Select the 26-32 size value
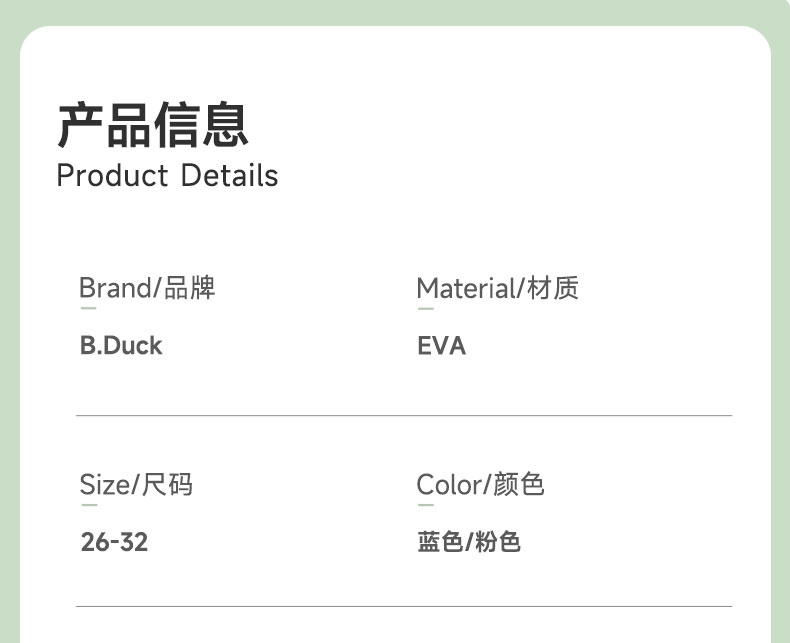Screen dimensions: 790x643 coord(114,542)
